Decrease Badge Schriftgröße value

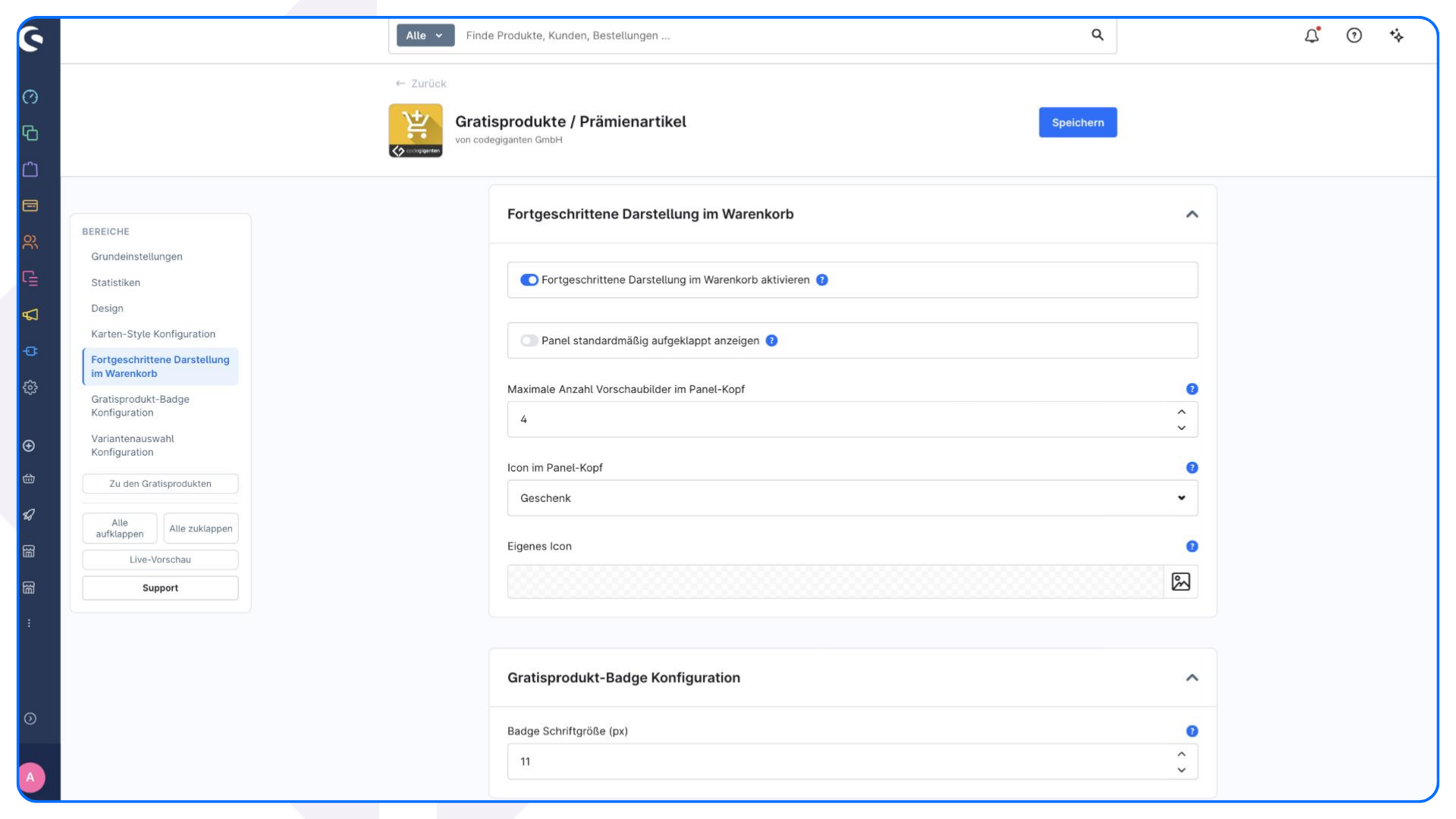click(1181, 770)
